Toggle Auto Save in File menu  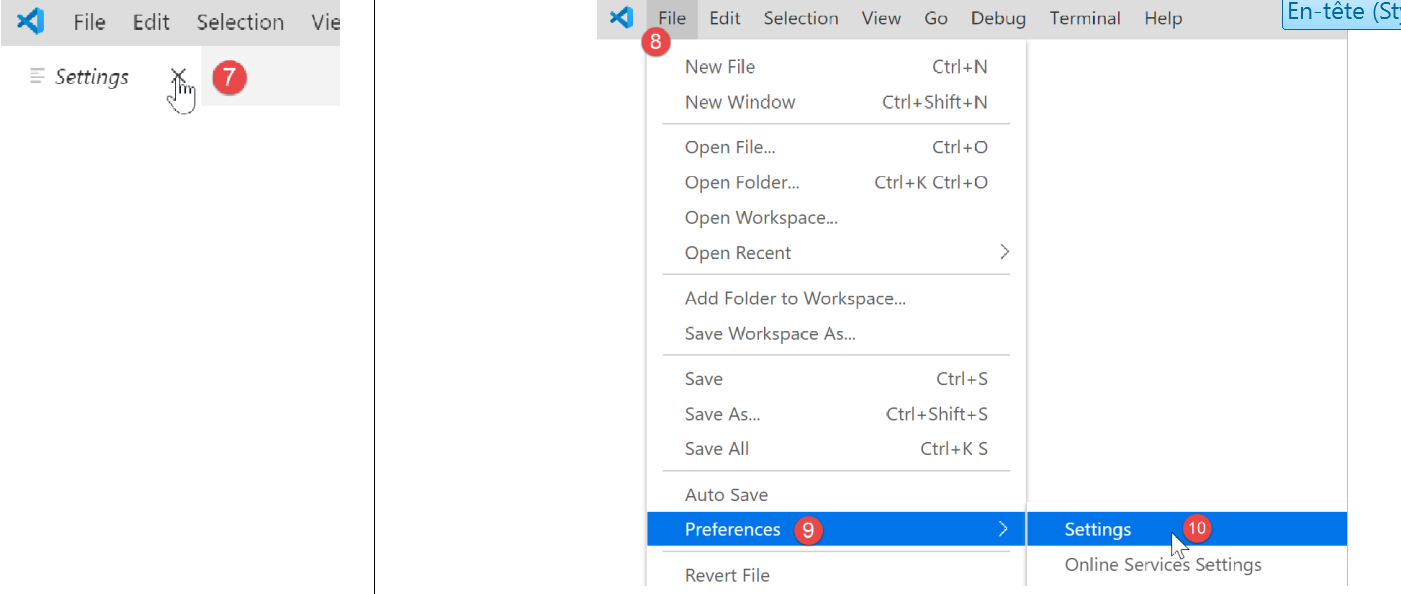[x=726, y=495]
